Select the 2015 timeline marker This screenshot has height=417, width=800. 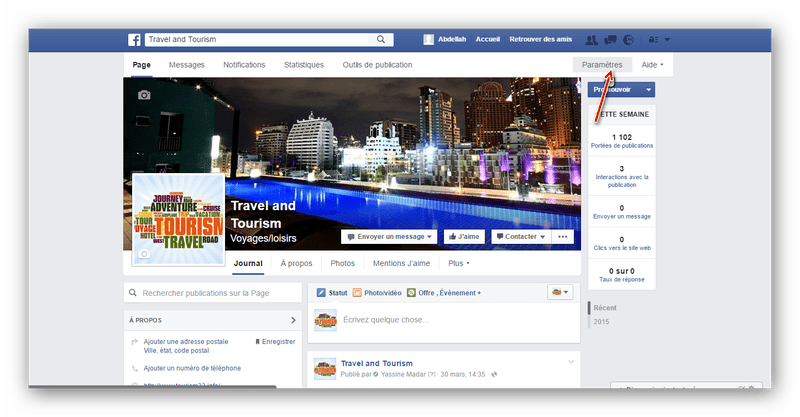601,322
